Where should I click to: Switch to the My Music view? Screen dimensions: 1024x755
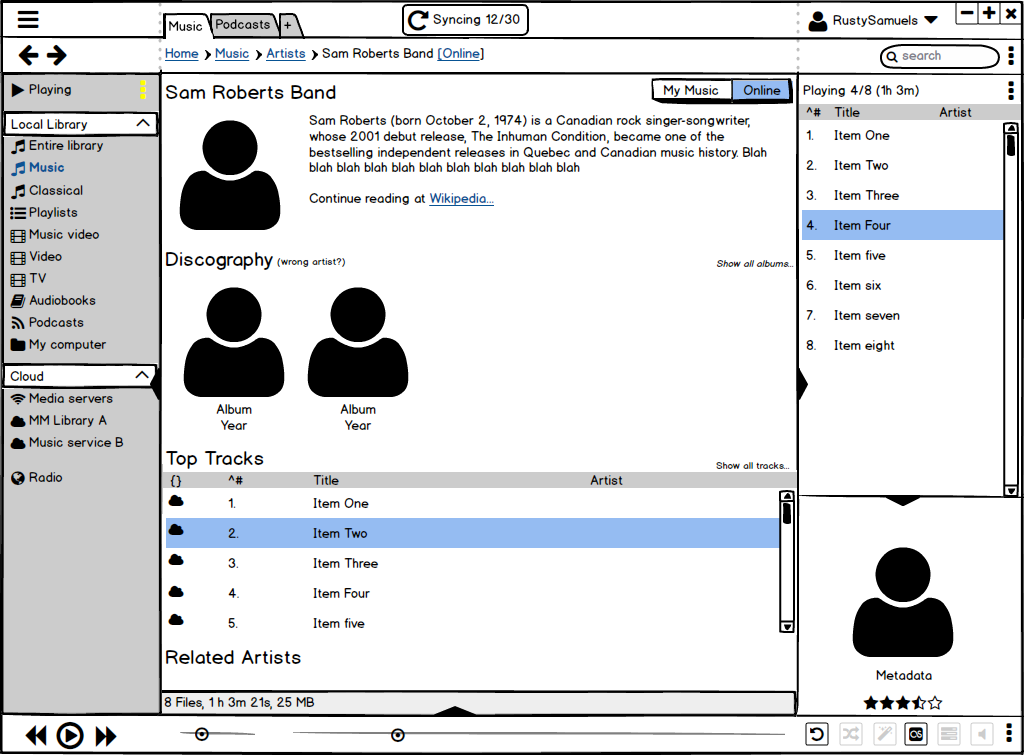(x=691, y=90)
